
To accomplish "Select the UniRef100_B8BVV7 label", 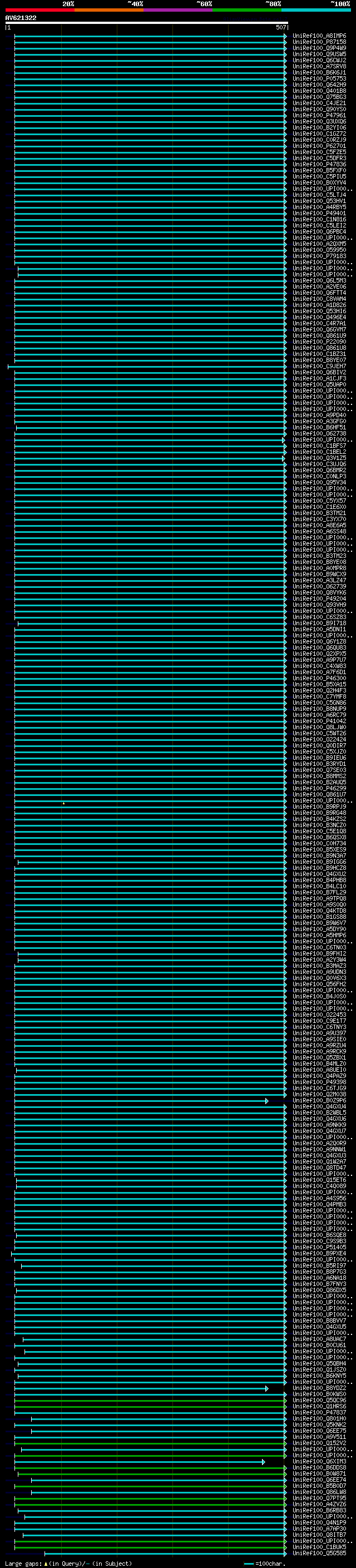I will [x=319, y=1320].
